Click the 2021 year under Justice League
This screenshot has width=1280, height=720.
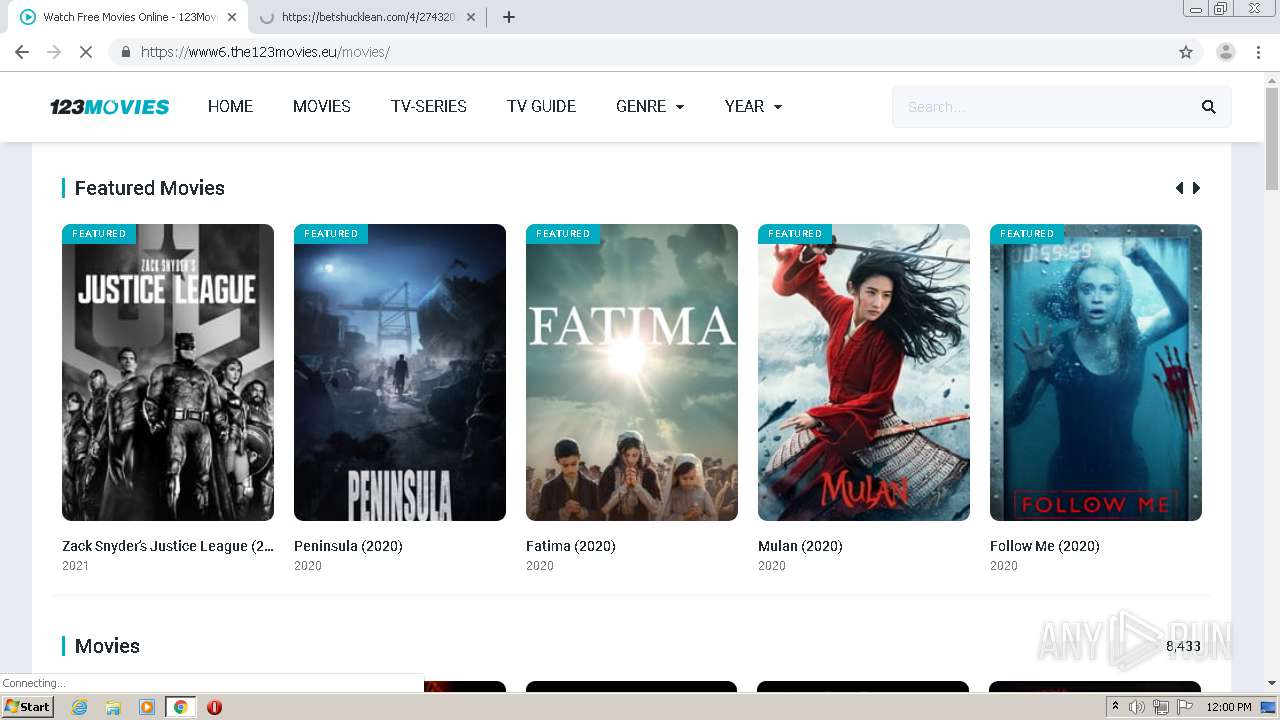pyautogui.click(x=75, y=566)
